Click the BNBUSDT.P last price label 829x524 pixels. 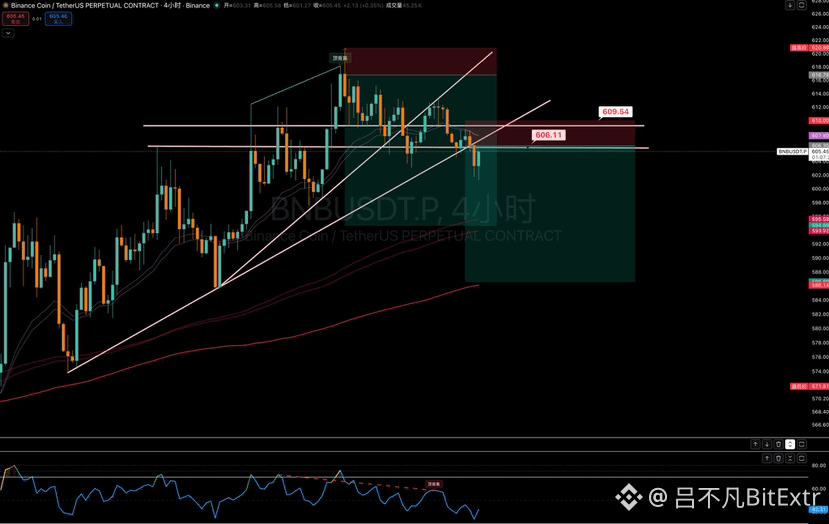click(793, 151)
